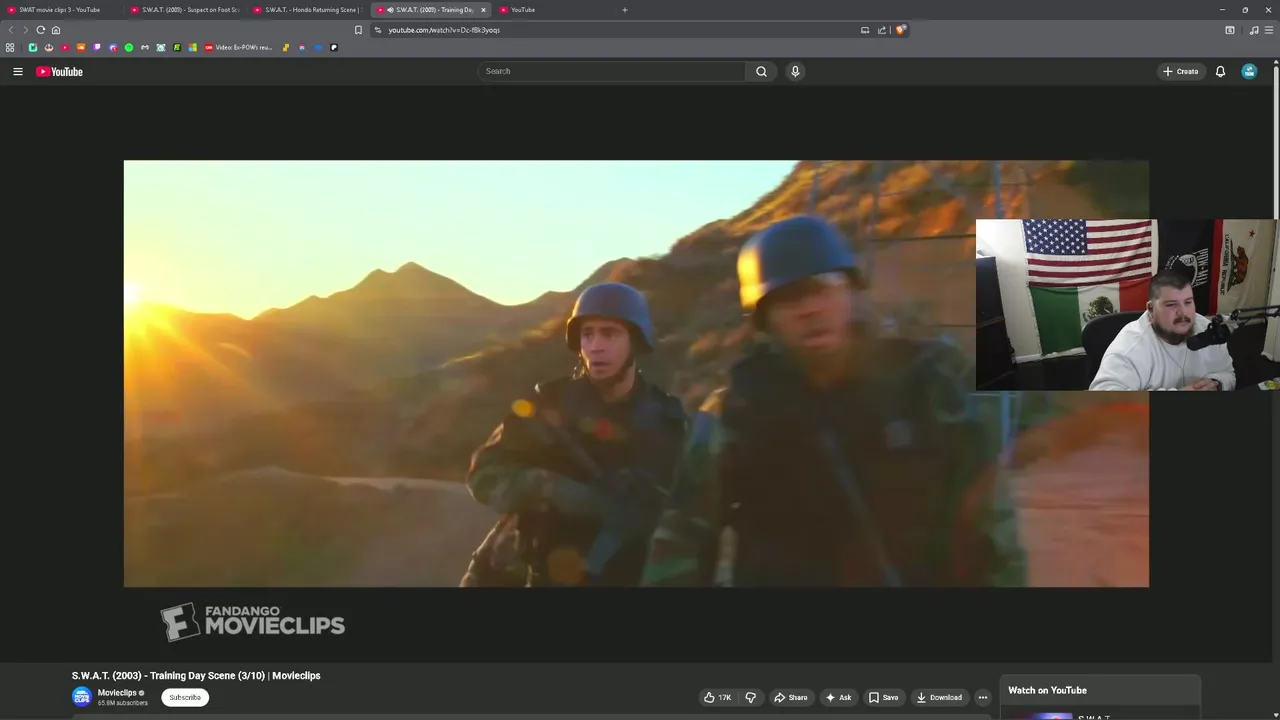The width and height of the screenshot is (1280, 720).
Task: Bookmark this page icon in address bar
Action: [358, 30]
